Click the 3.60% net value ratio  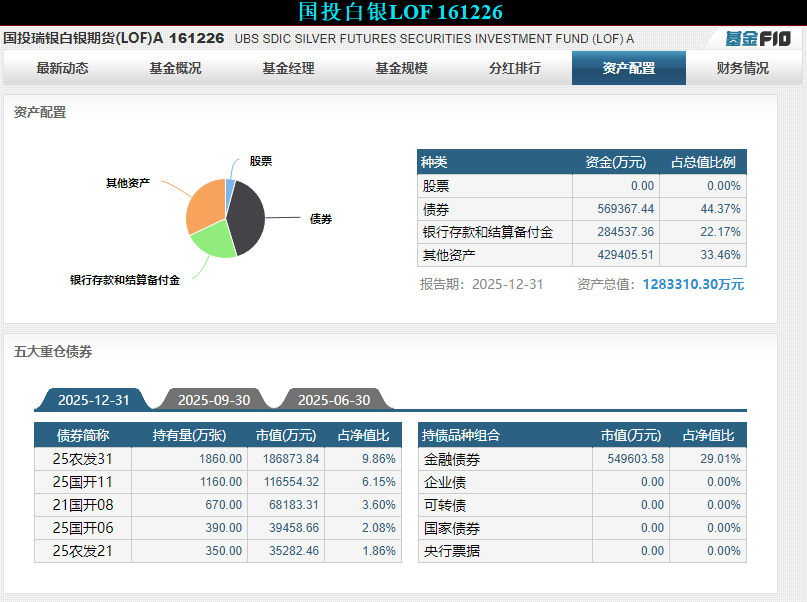tap(379, 505)
